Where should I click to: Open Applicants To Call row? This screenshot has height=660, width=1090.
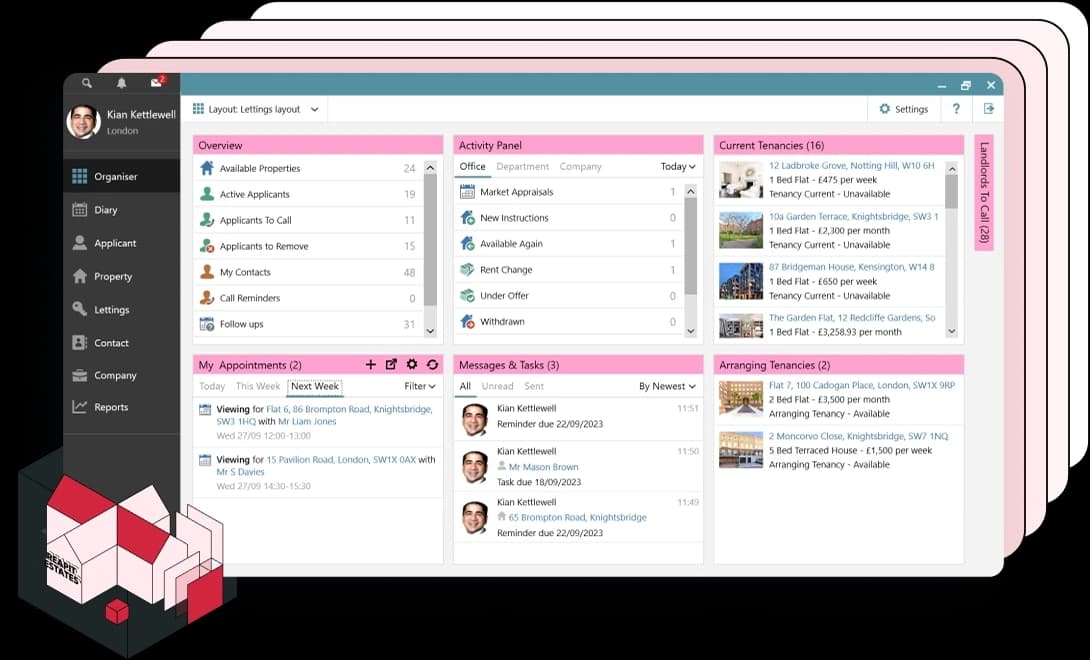tap(308, 220)
